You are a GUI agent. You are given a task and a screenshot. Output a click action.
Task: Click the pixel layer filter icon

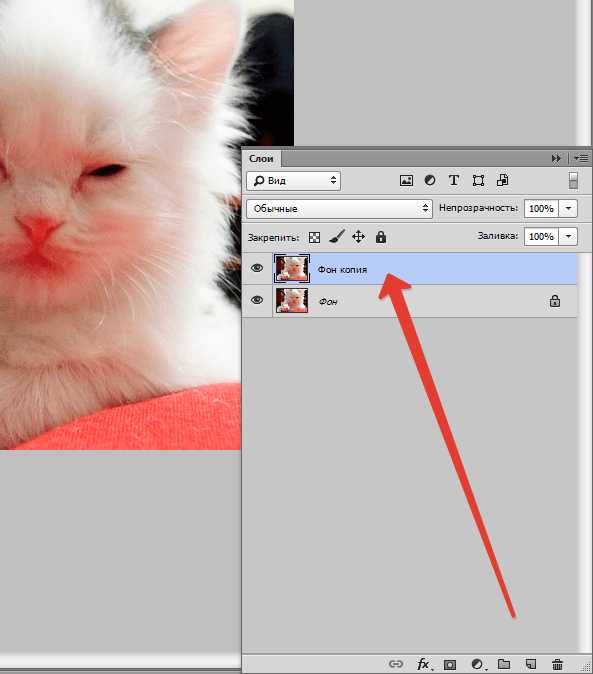[x=406, y=181]
